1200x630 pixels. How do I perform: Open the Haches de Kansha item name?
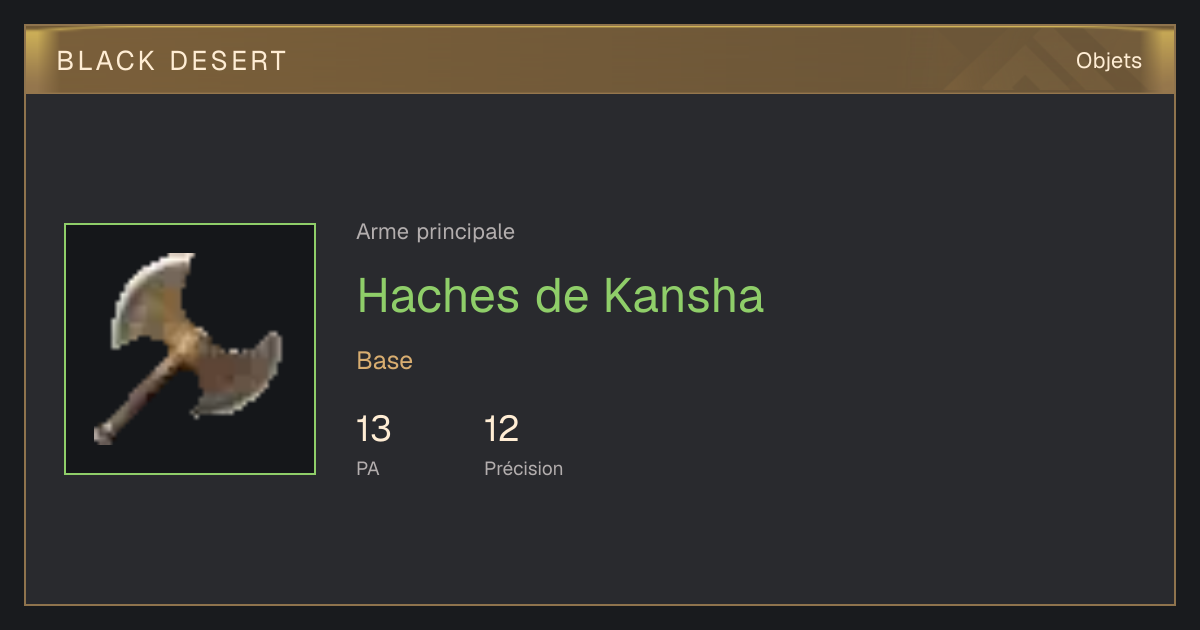click(x=560, y=295)
